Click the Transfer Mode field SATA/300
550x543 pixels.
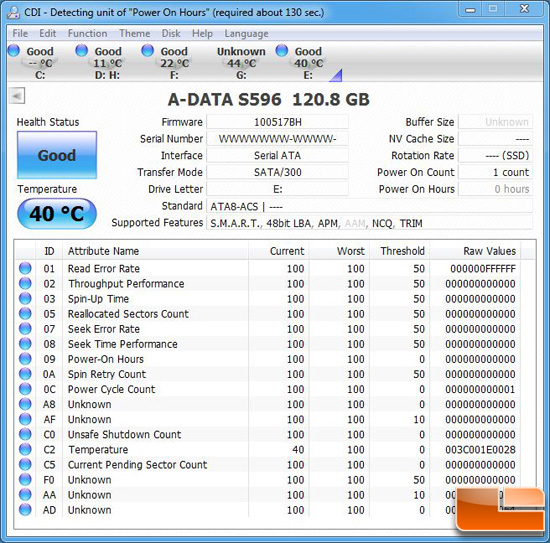(277, 172)
